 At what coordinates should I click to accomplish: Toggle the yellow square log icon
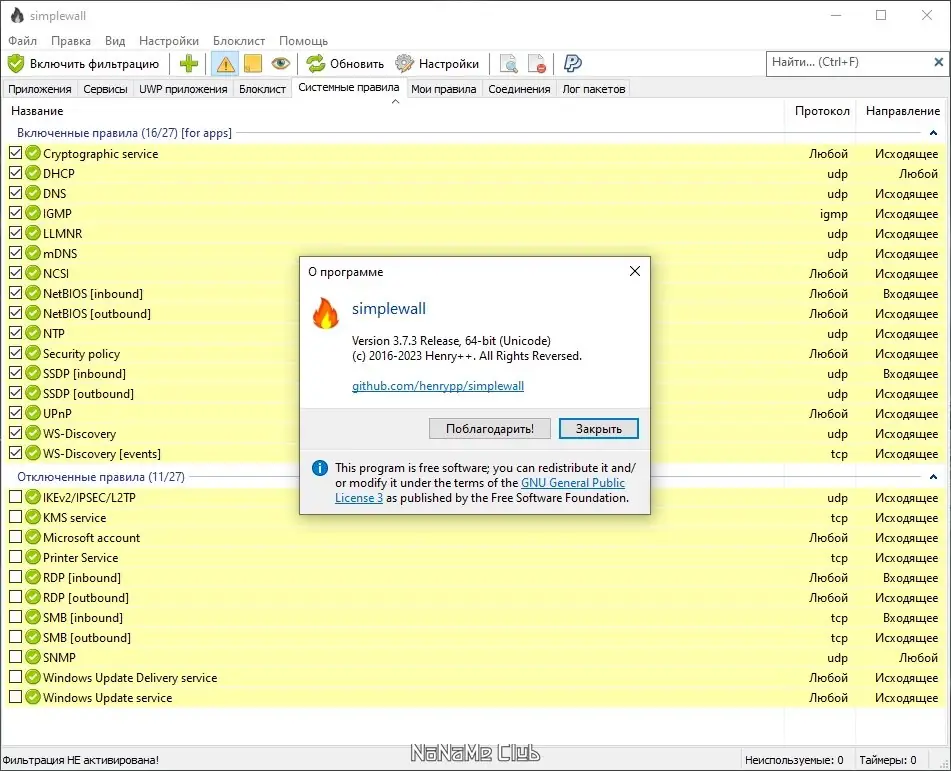tap(252, 63)
